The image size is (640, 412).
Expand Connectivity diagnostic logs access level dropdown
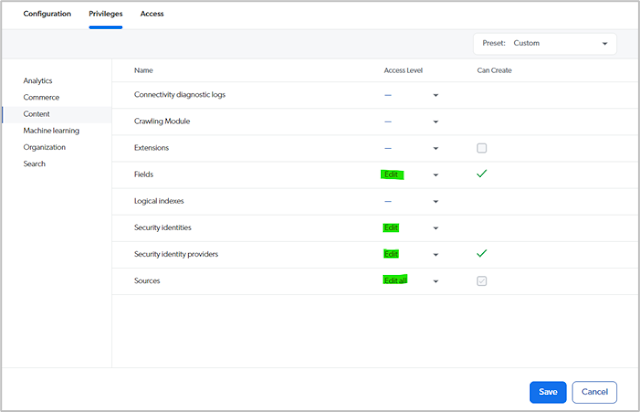pos(436,95)
